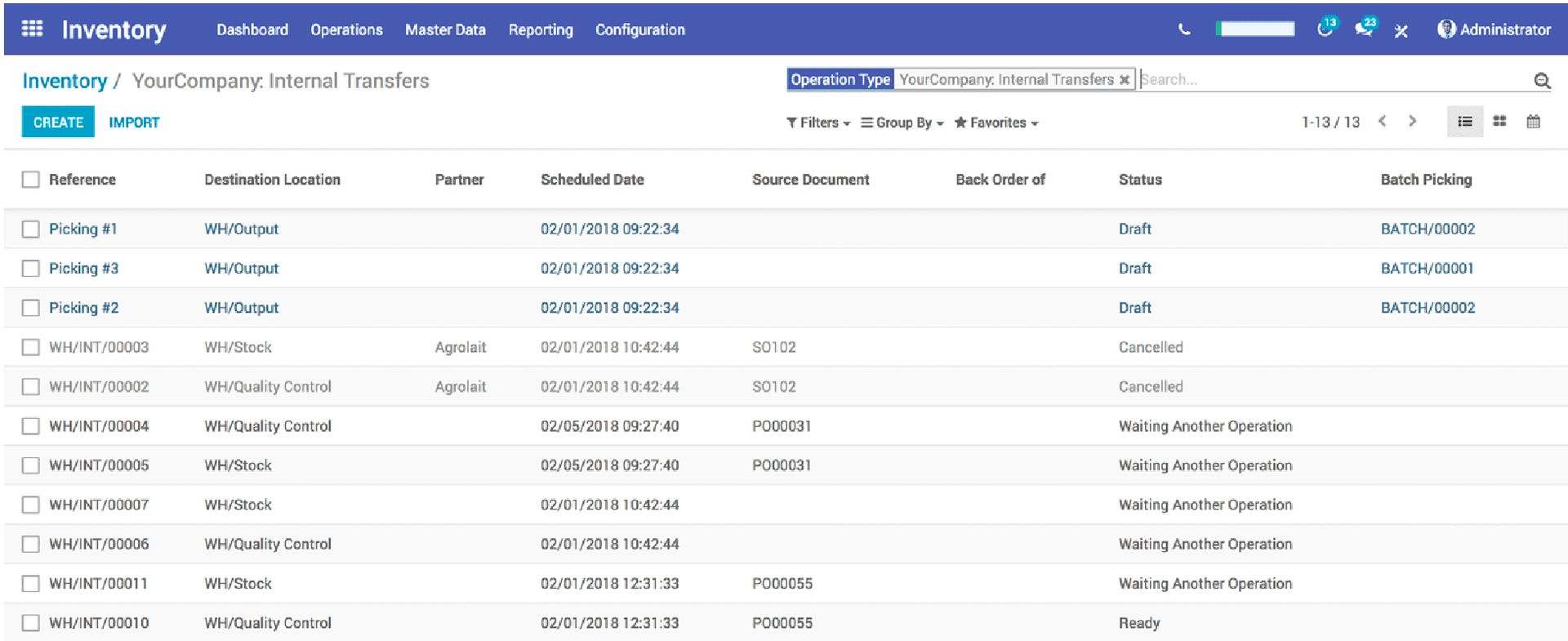Open the Configuration menu

[x=639, y=29]
